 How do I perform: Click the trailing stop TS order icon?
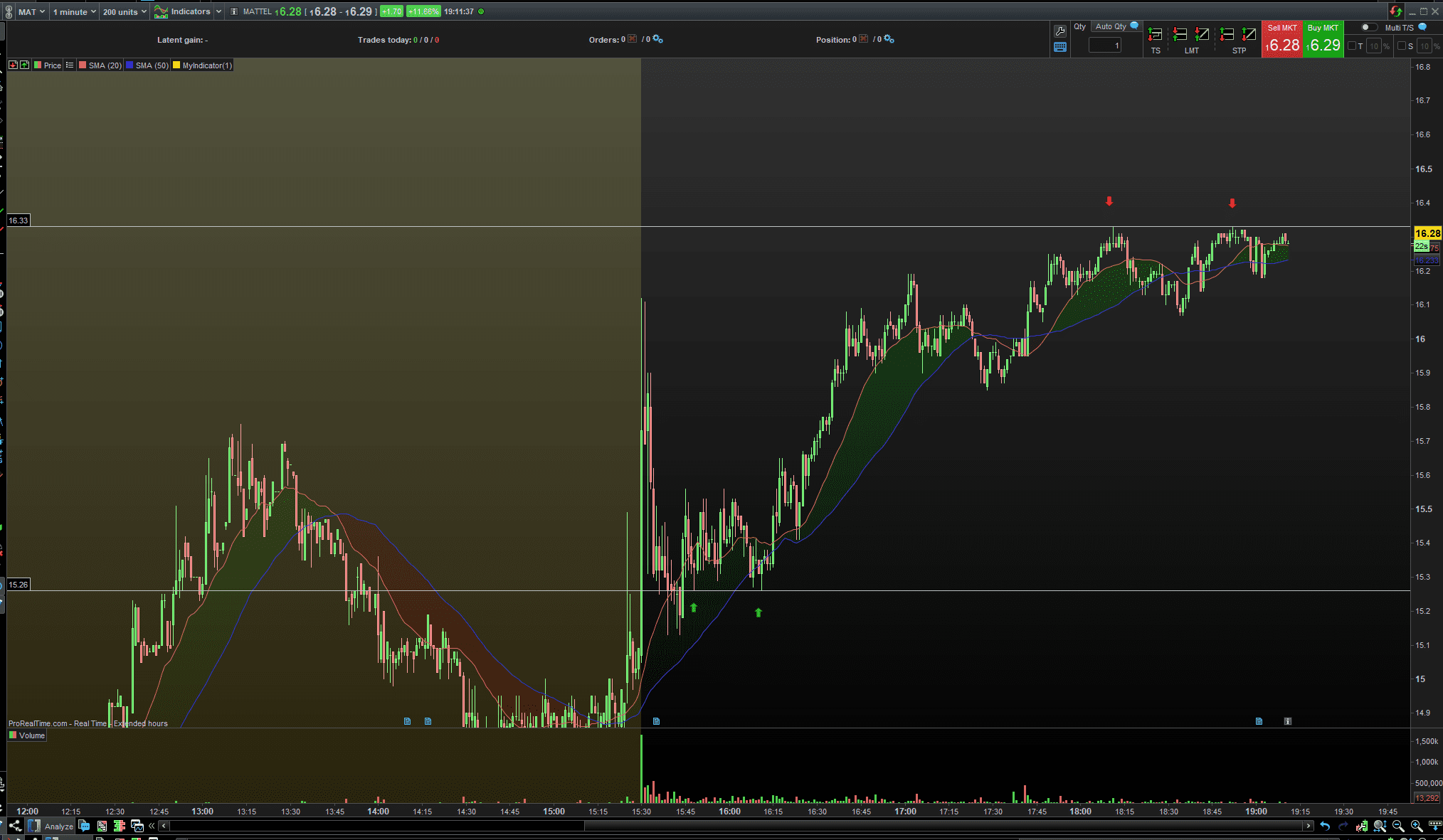point(1156,34)
